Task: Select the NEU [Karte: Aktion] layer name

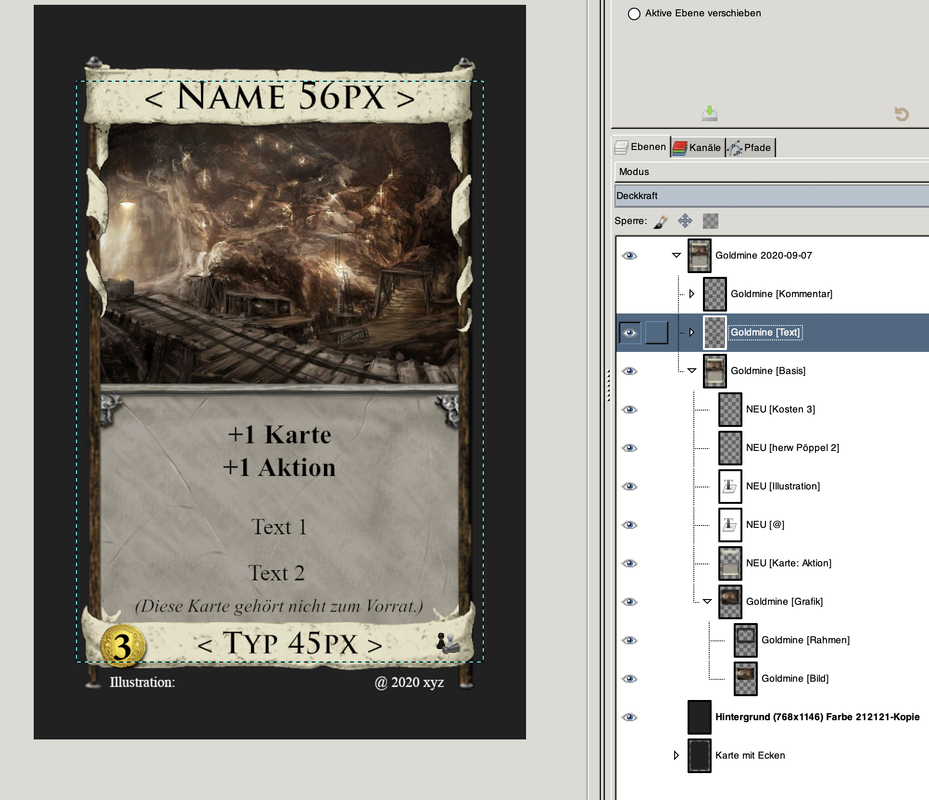Action: (x=789, y=564)
